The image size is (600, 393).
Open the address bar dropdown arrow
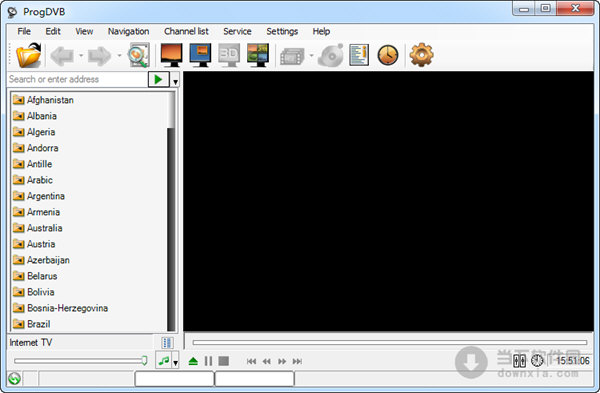pyautogui.click(x=175, y=82)
